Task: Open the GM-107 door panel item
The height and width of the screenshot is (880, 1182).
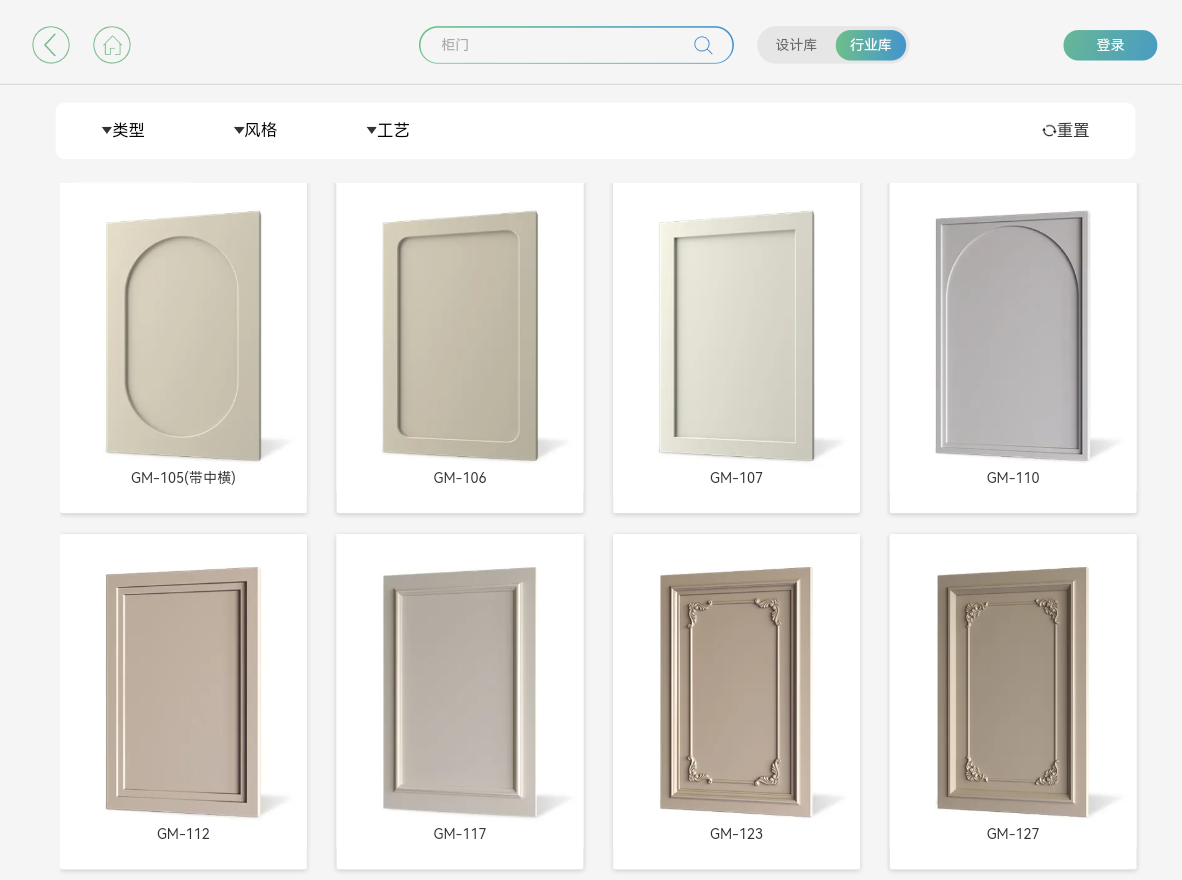Action: pyautogui.click(x=736, y=336)
